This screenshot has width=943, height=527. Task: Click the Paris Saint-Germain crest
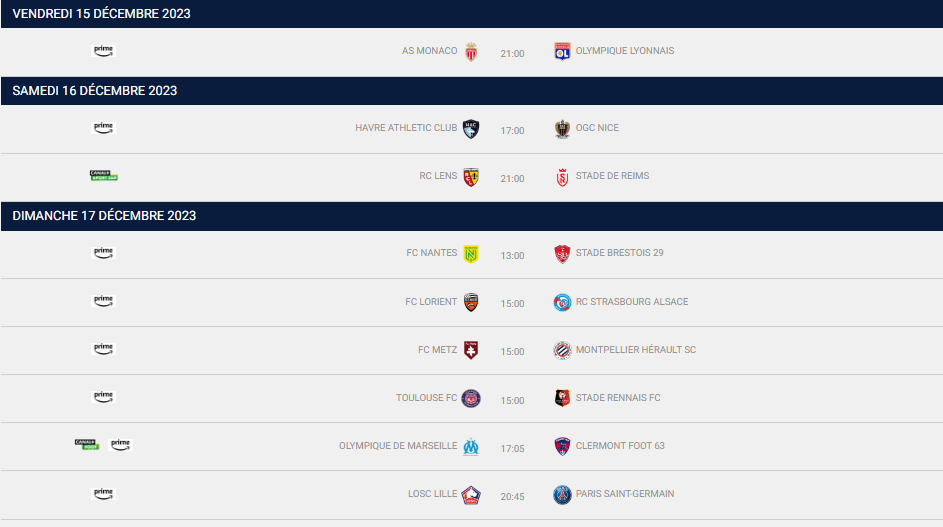coord(562,495)
